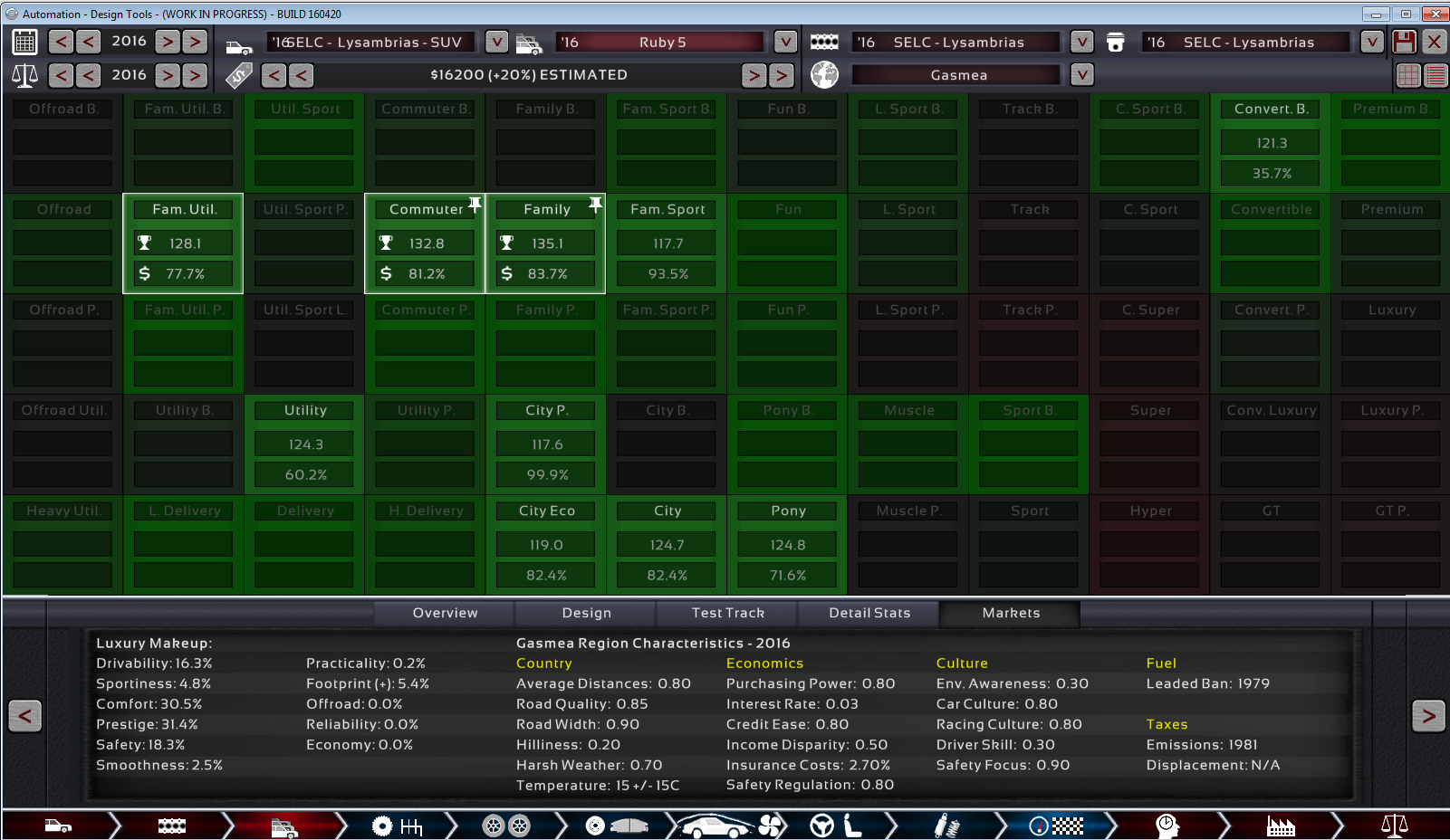Image resolution: width=1450 pixels, height=840 pixels.
Task: Expand the Gasmea region dropdown
Action: click(1081, 75)
